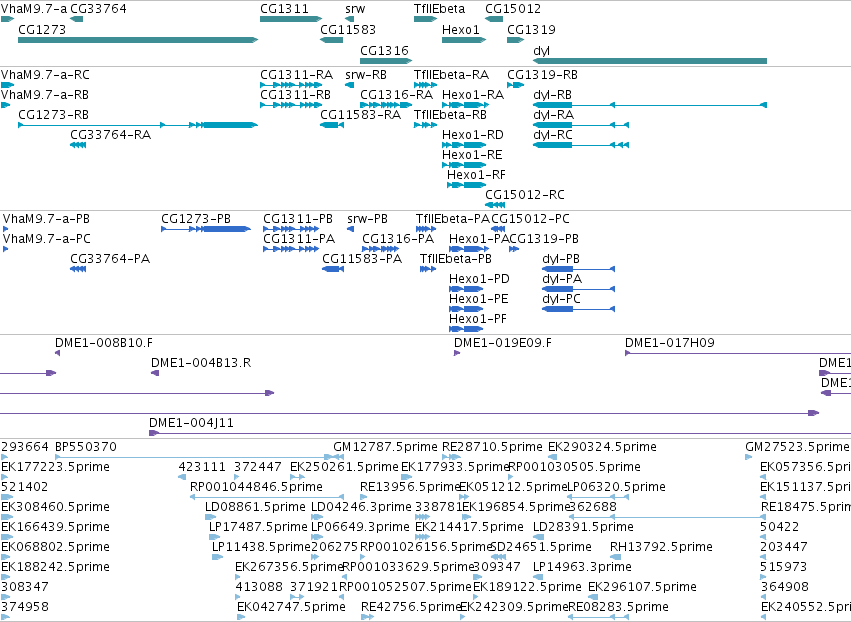The height and width of the screenshot is (622, 851).
Task: Click the VhaM9.7-a-PC protein label
Action: 47,239
